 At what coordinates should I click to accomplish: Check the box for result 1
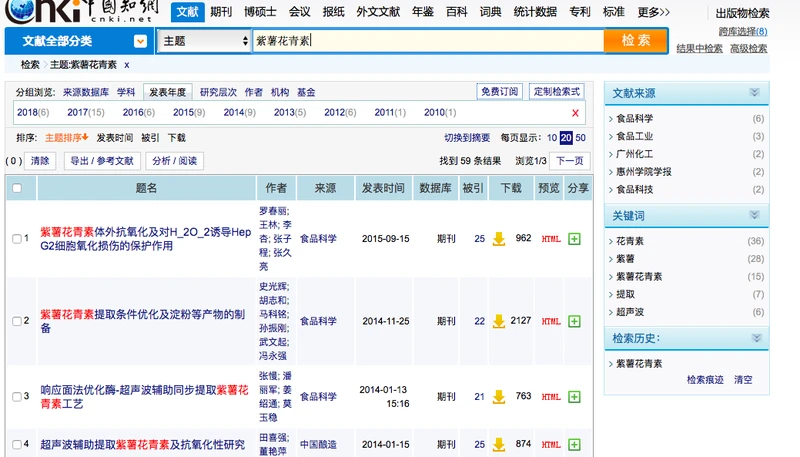(x=16, y=239)
